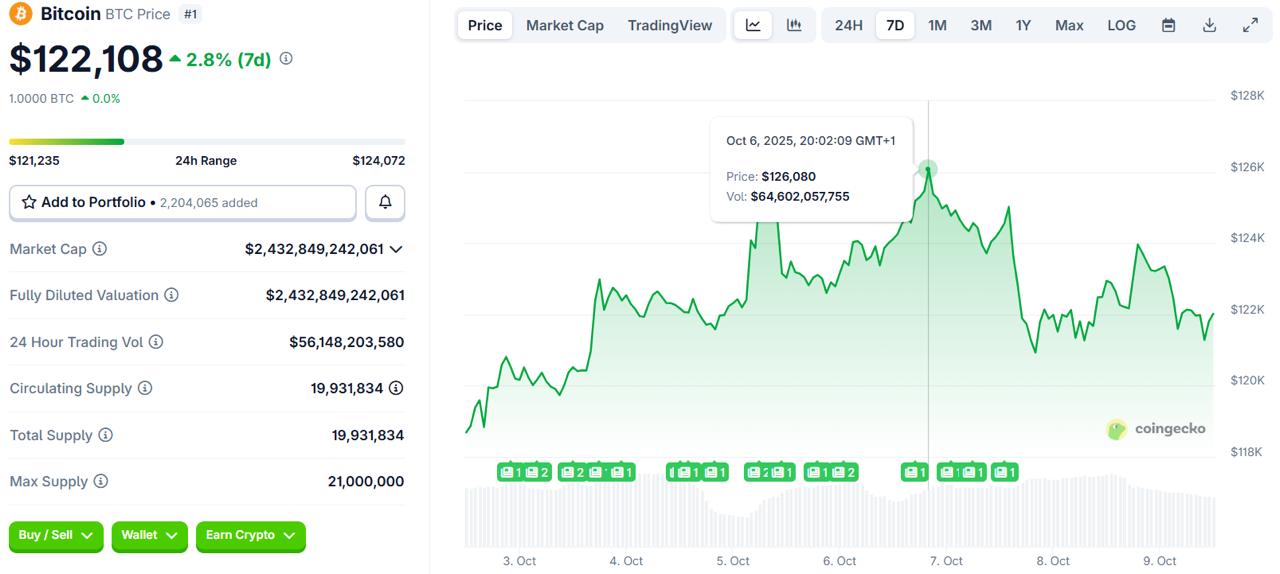Open the Wallet dropdown

[x=149, y=536]
